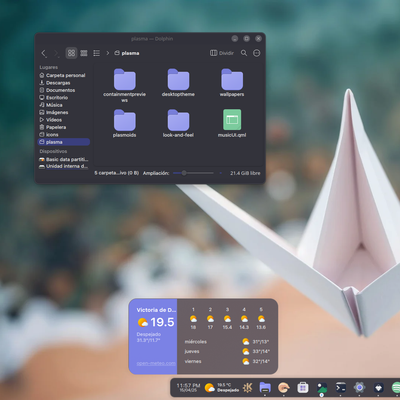Viewport: 400px width, 400px height.
Task: Open the file manager from the dock
Action: click(x=265, y=388)
